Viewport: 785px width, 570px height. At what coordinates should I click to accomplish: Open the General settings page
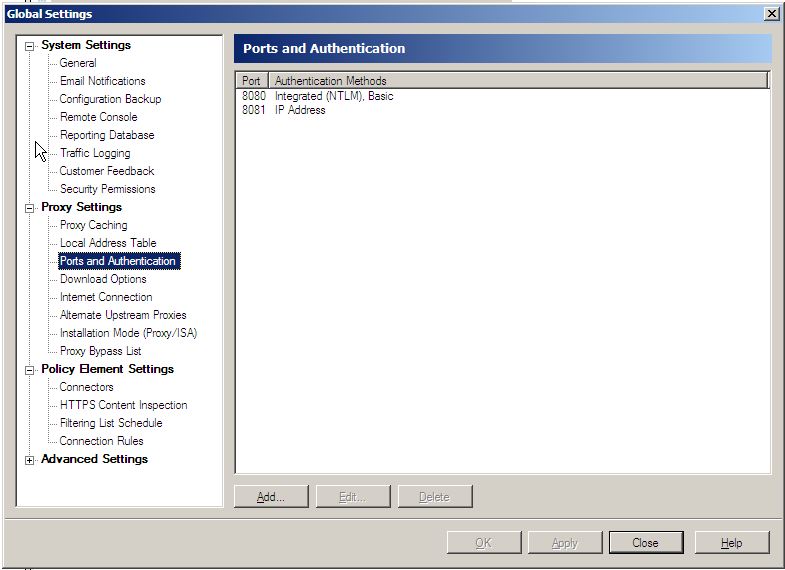click(78, 63)
